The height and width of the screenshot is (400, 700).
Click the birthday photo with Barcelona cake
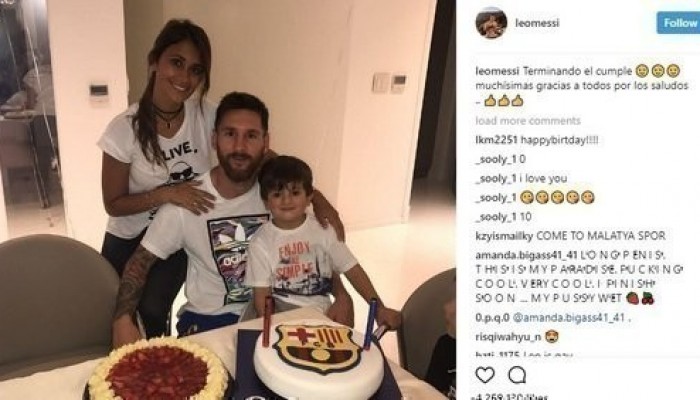tap(228, 200)
